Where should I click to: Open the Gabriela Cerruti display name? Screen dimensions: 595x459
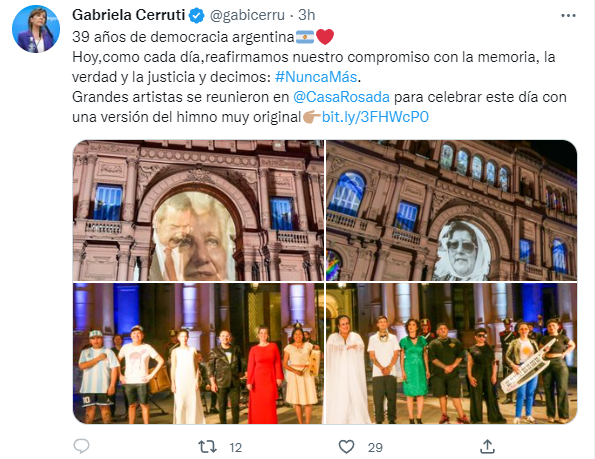point(128,15)
